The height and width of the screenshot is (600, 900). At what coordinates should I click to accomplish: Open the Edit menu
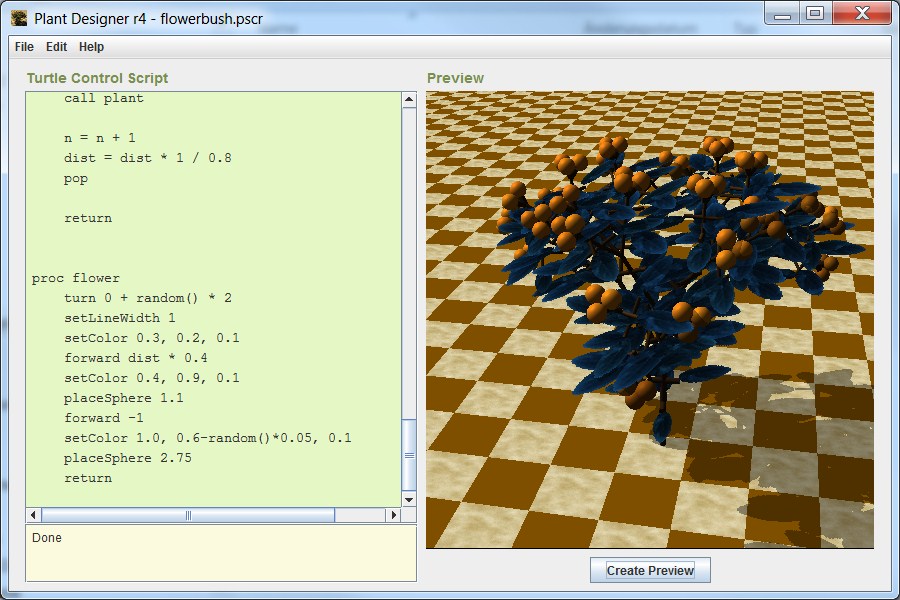coord(56,47)
